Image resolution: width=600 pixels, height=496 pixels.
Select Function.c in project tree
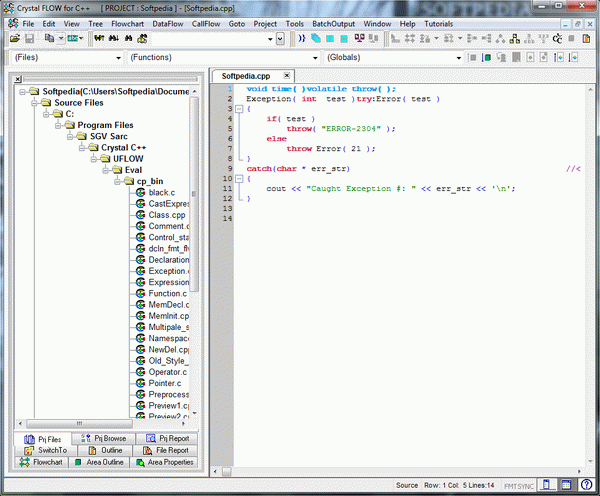point(168,294)
